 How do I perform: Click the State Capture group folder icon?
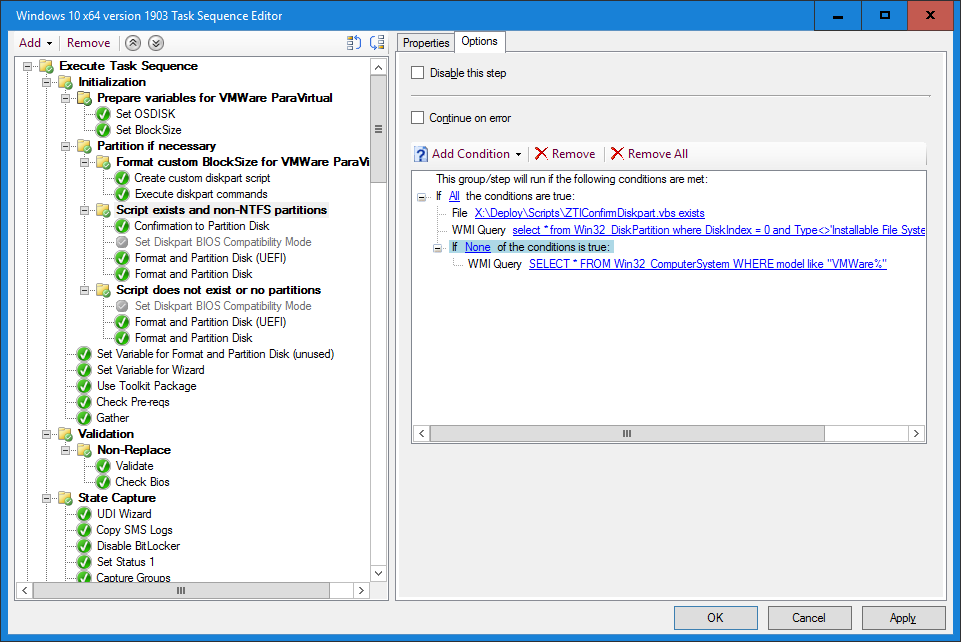66,498
